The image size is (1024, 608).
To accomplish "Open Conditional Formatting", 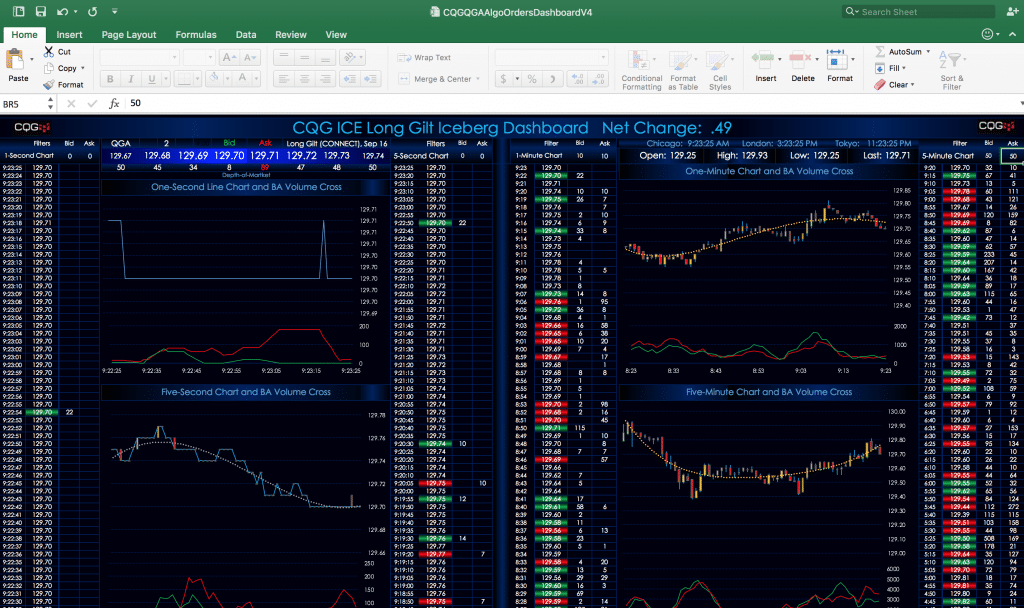I will pos(642,66).
